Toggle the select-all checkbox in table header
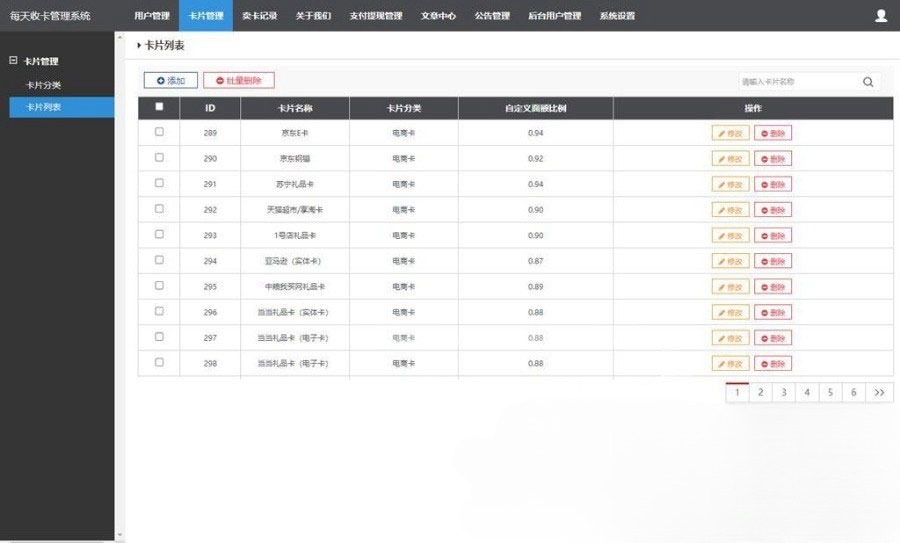Viewport: 900px width, 543px height. point(159,107)
